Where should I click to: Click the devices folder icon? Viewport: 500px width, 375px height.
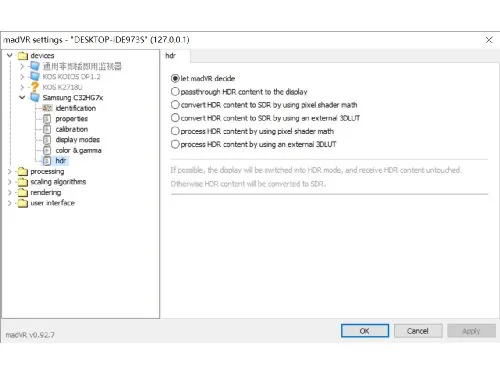point(23,55)
